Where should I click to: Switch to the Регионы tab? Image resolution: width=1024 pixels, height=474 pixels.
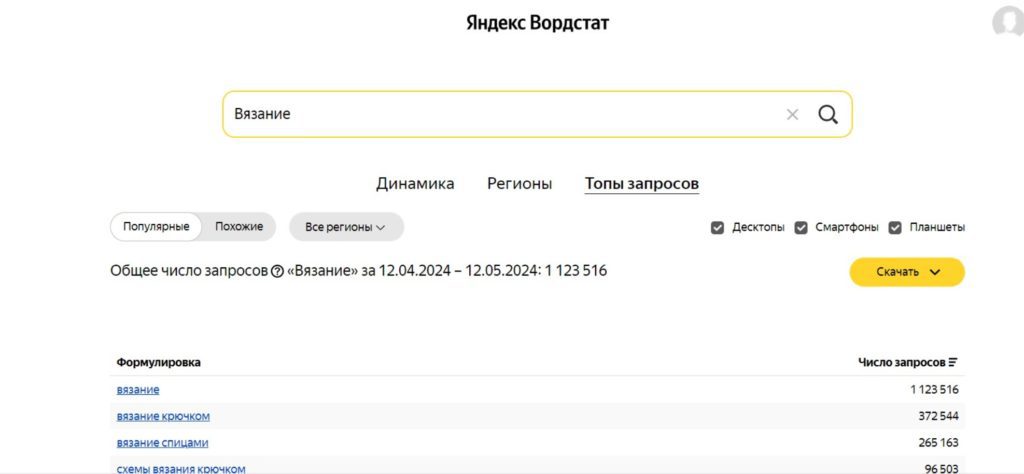tap(519, 183)
